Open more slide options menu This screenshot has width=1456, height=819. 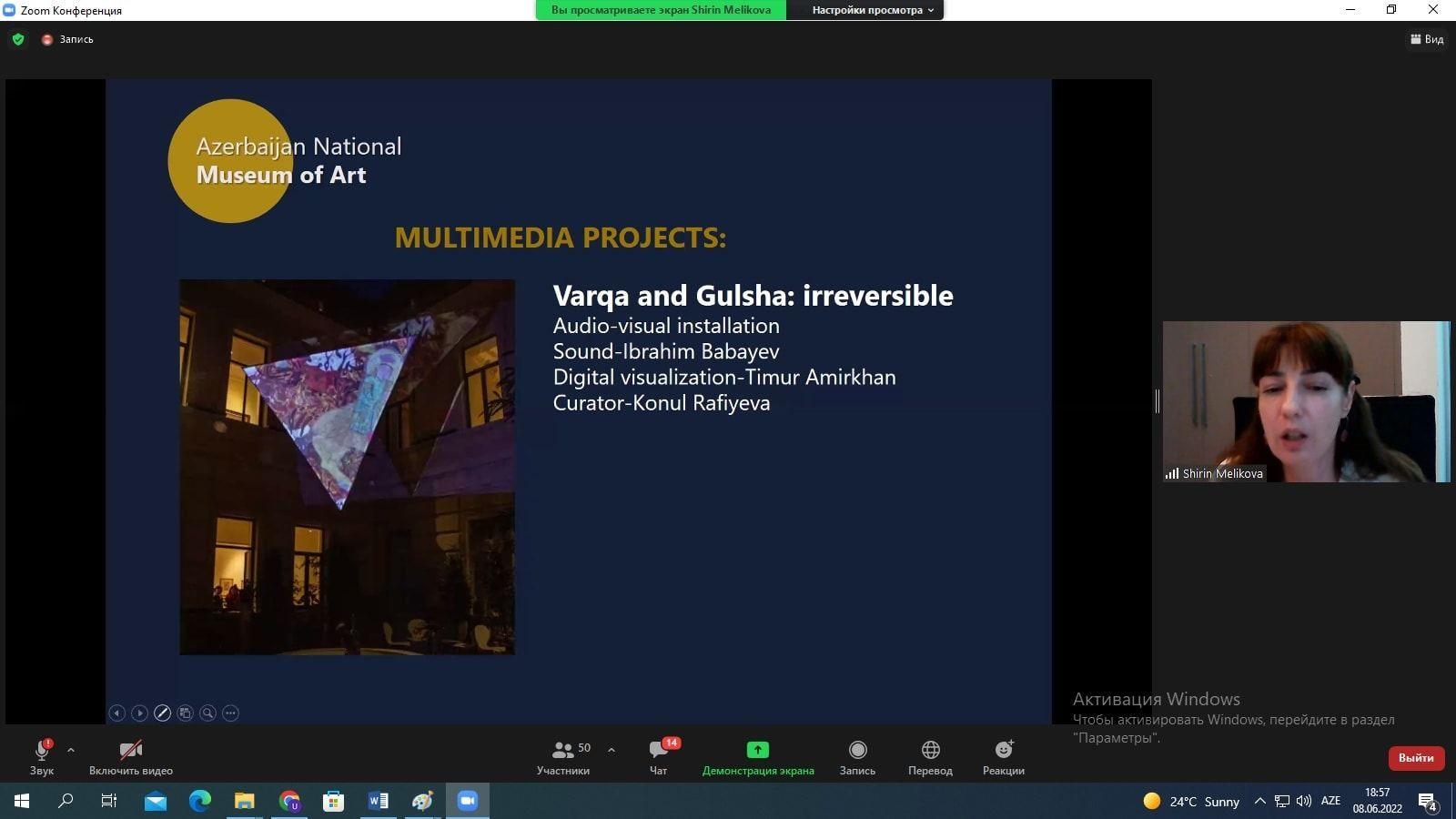click(x=231, y=713)
